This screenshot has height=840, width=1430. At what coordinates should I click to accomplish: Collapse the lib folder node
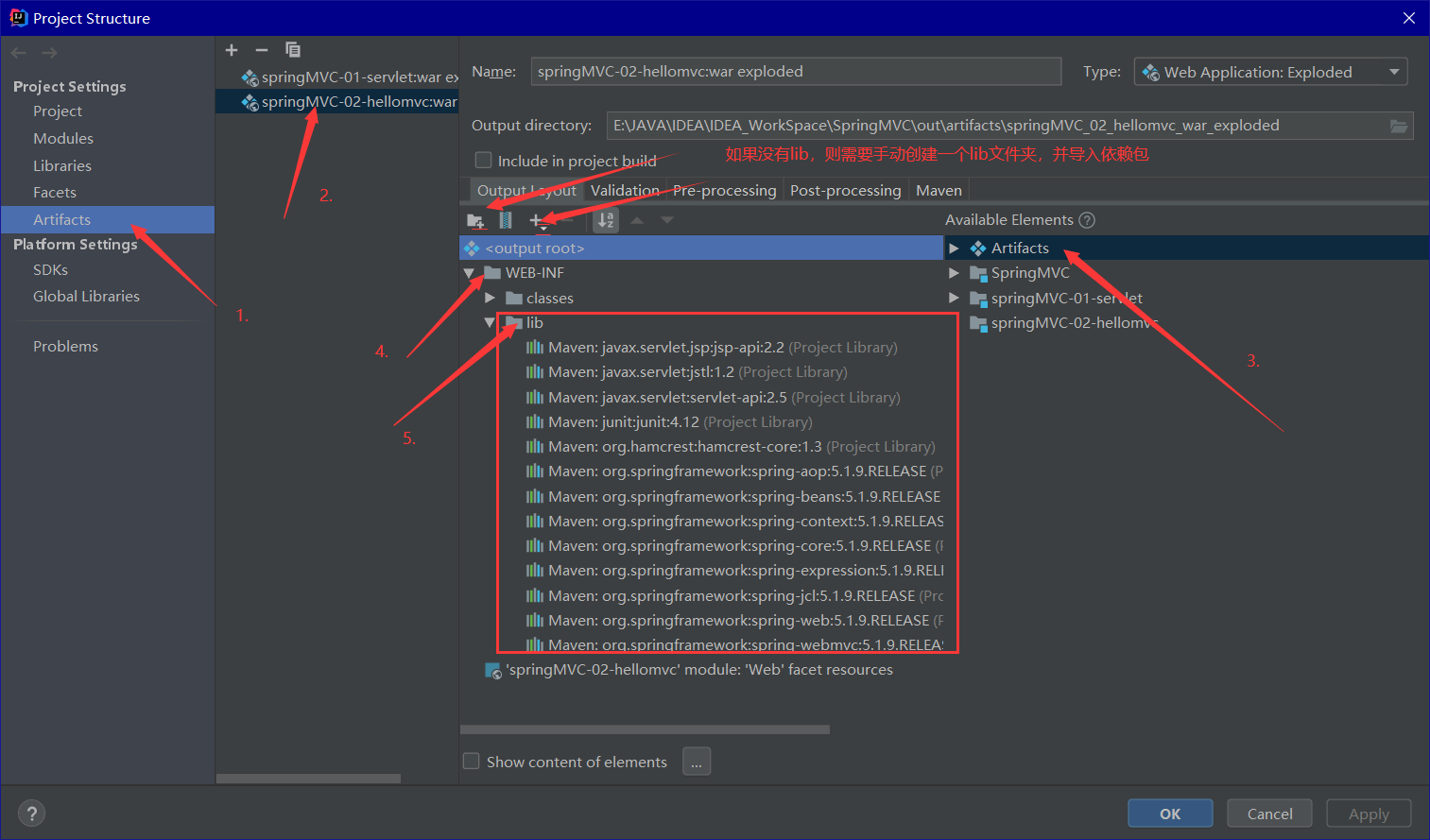490,323
